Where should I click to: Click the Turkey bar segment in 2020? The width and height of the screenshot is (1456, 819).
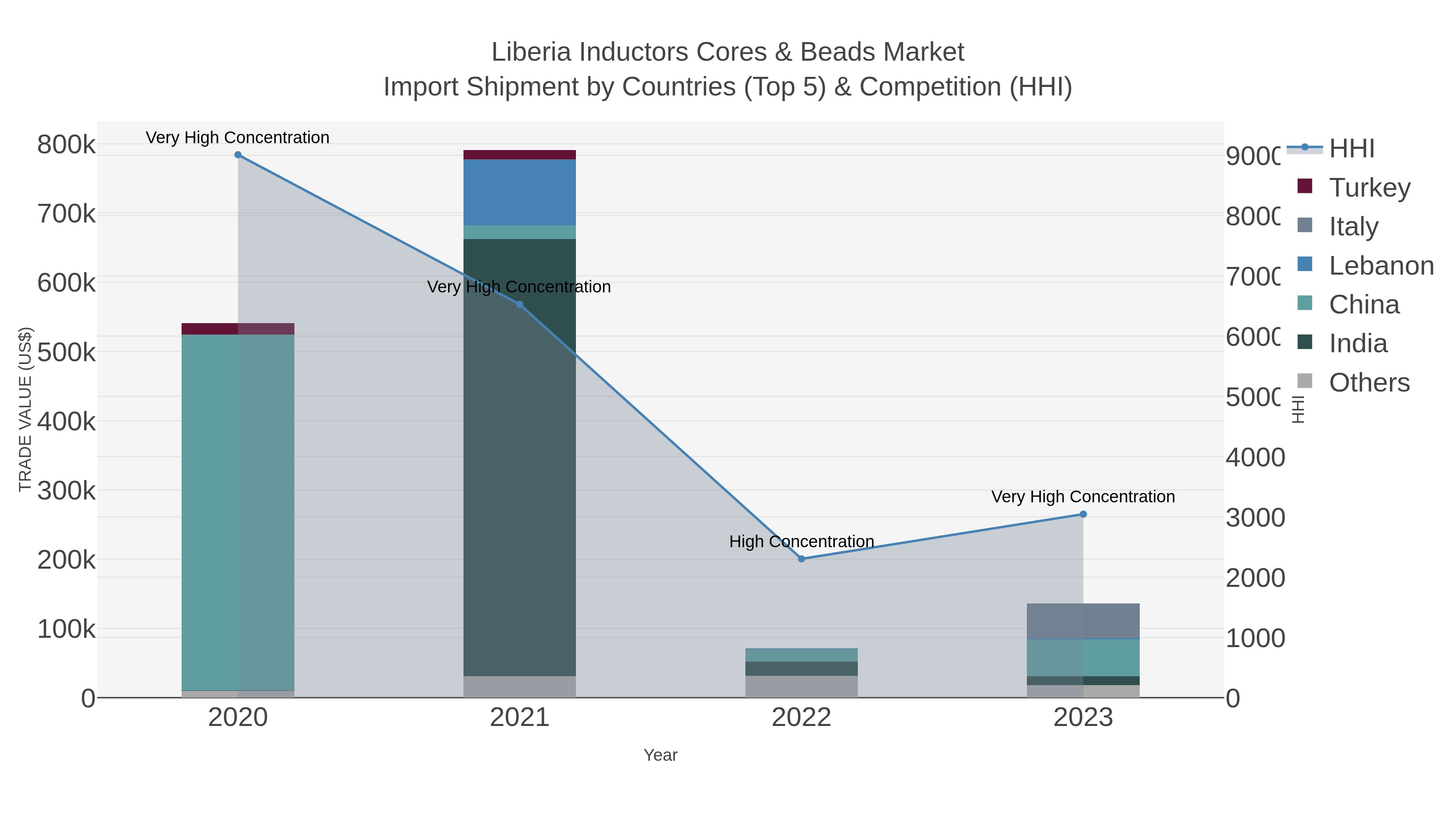238,329
